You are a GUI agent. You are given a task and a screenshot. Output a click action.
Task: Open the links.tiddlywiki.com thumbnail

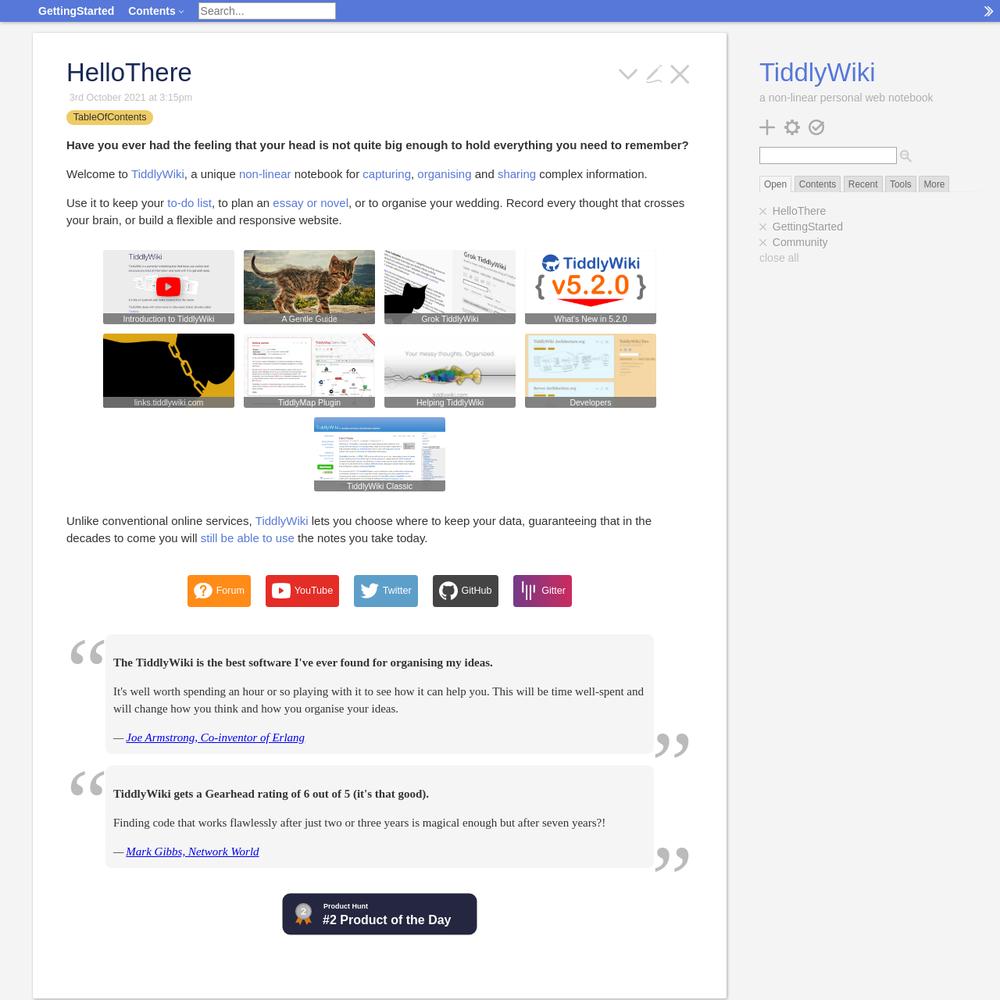tap(168, 371)
